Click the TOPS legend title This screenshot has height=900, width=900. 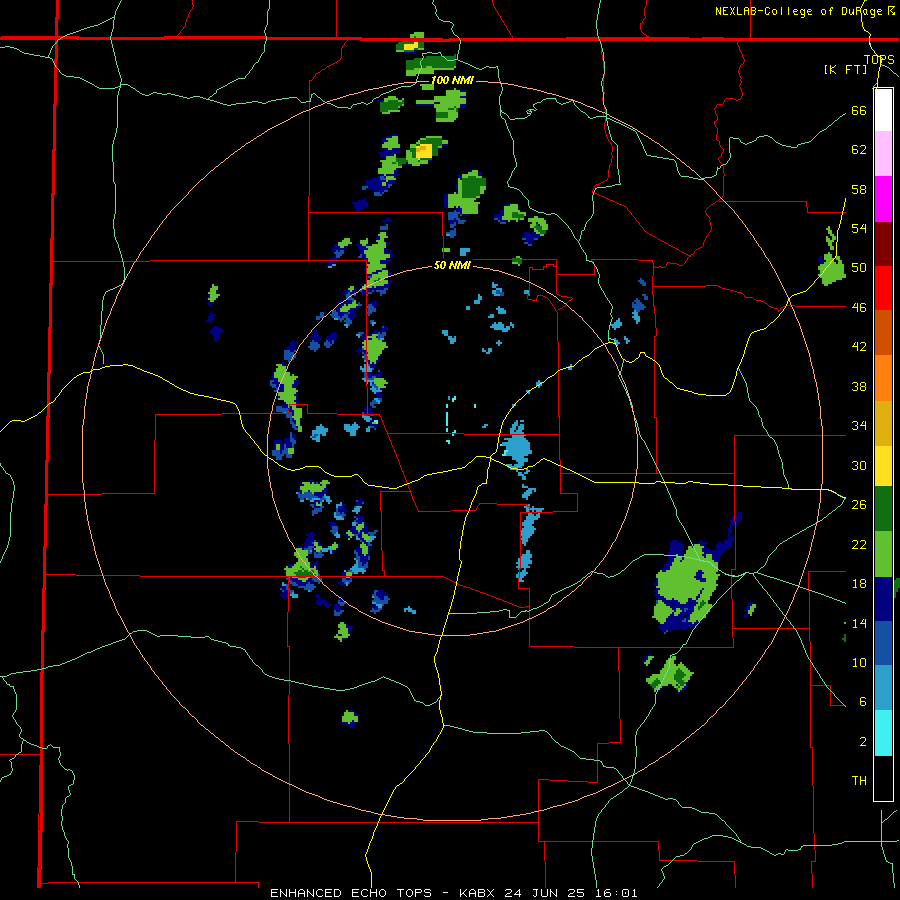879,59
